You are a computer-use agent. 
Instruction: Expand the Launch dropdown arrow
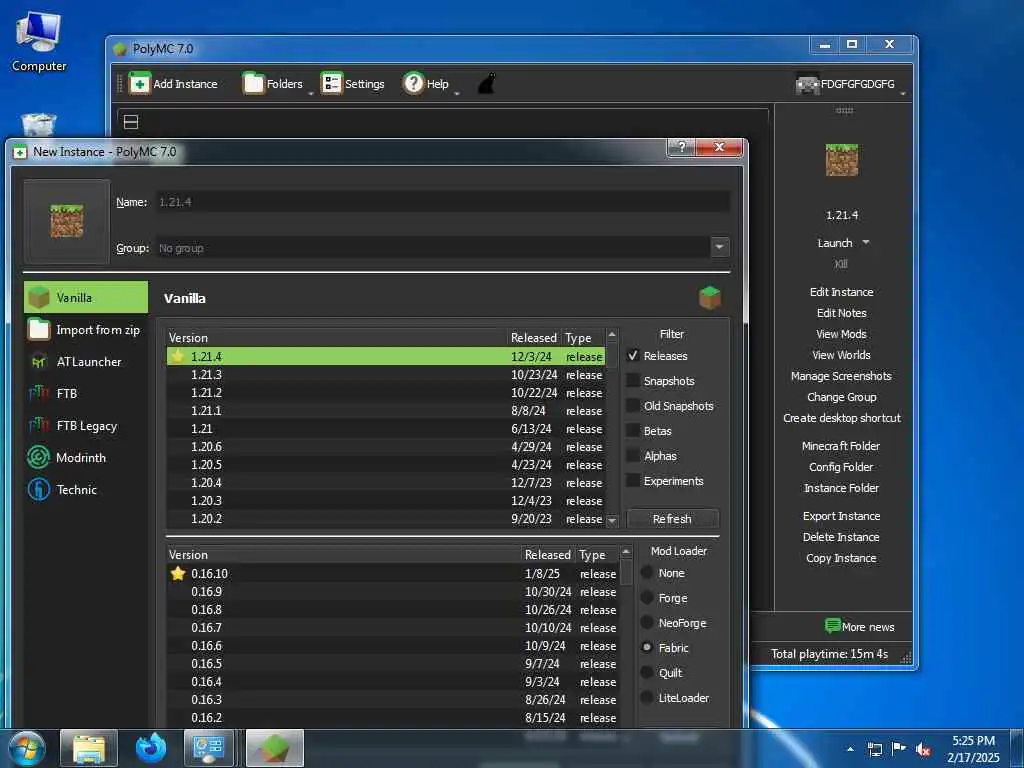click(x=866, y=242)
